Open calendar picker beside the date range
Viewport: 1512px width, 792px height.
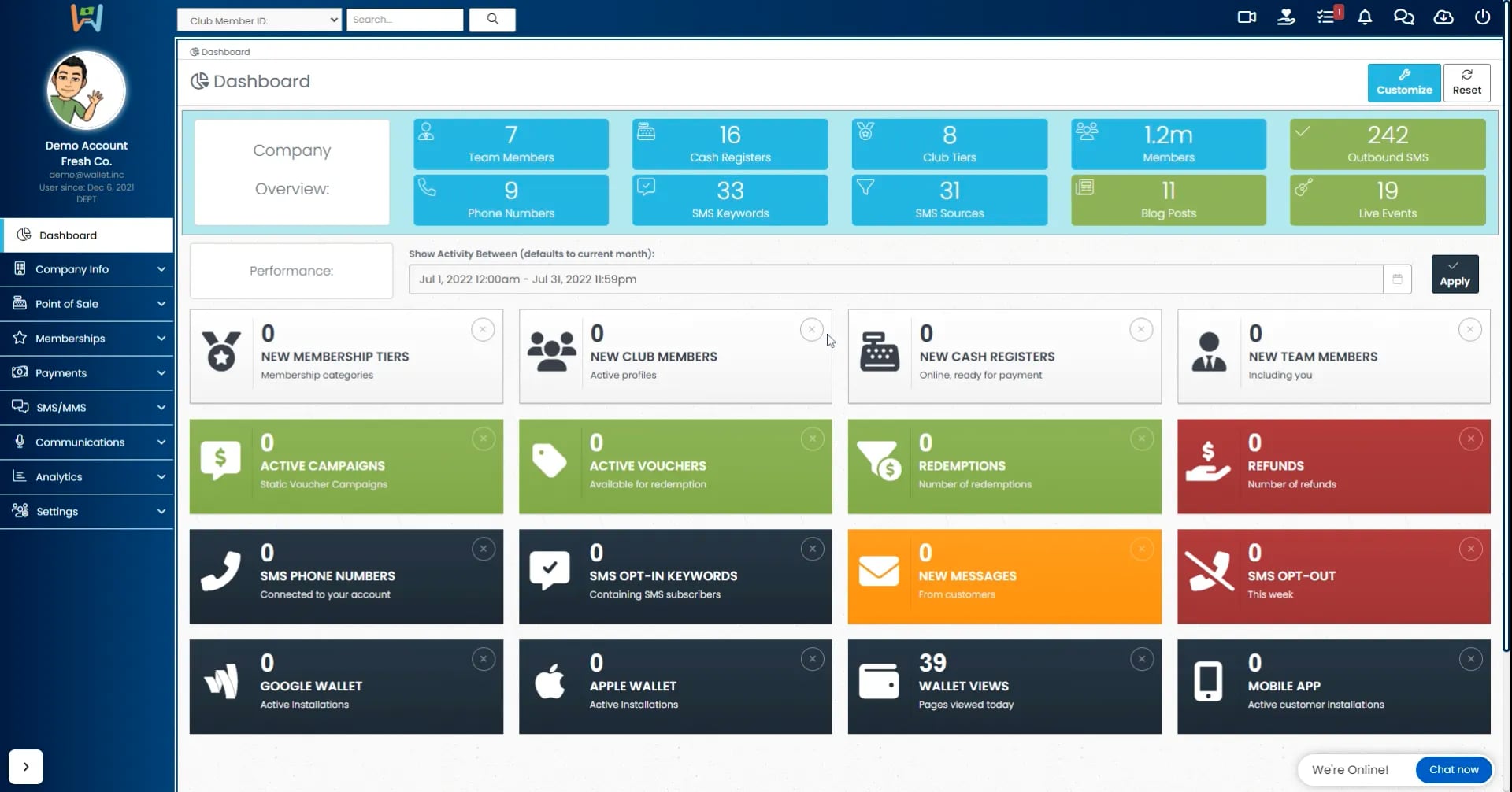[x=1398, y=279]
